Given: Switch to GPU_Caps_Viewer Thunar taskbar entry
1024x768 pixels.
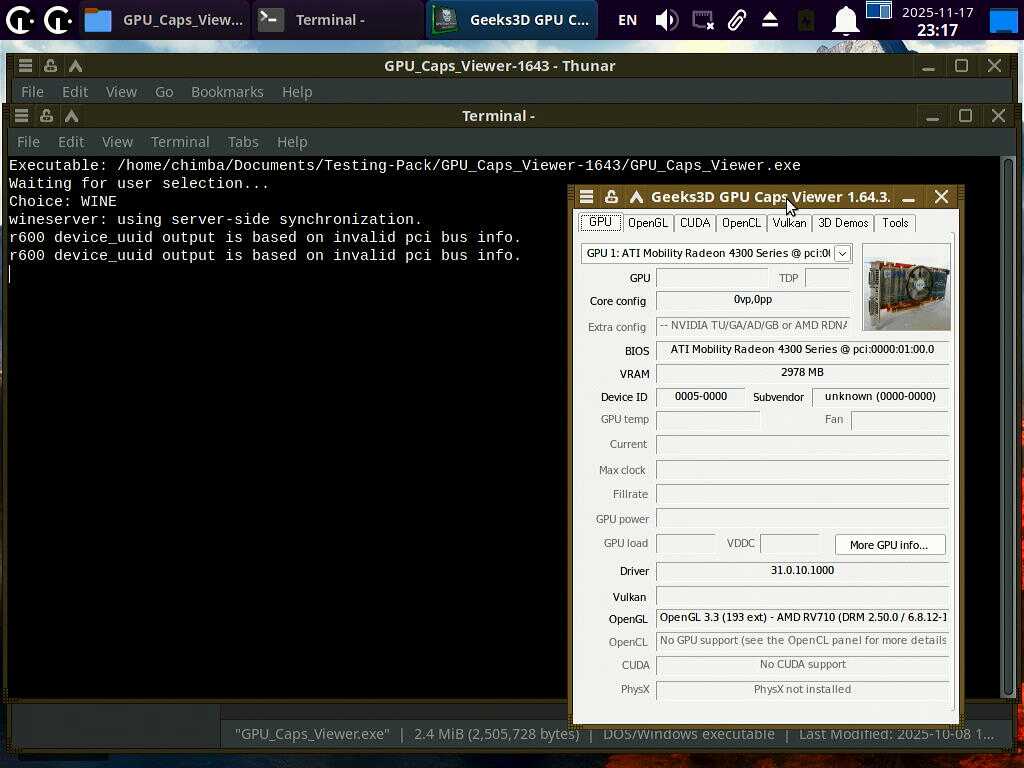Looking at the screenshot, I should [166, 20].
